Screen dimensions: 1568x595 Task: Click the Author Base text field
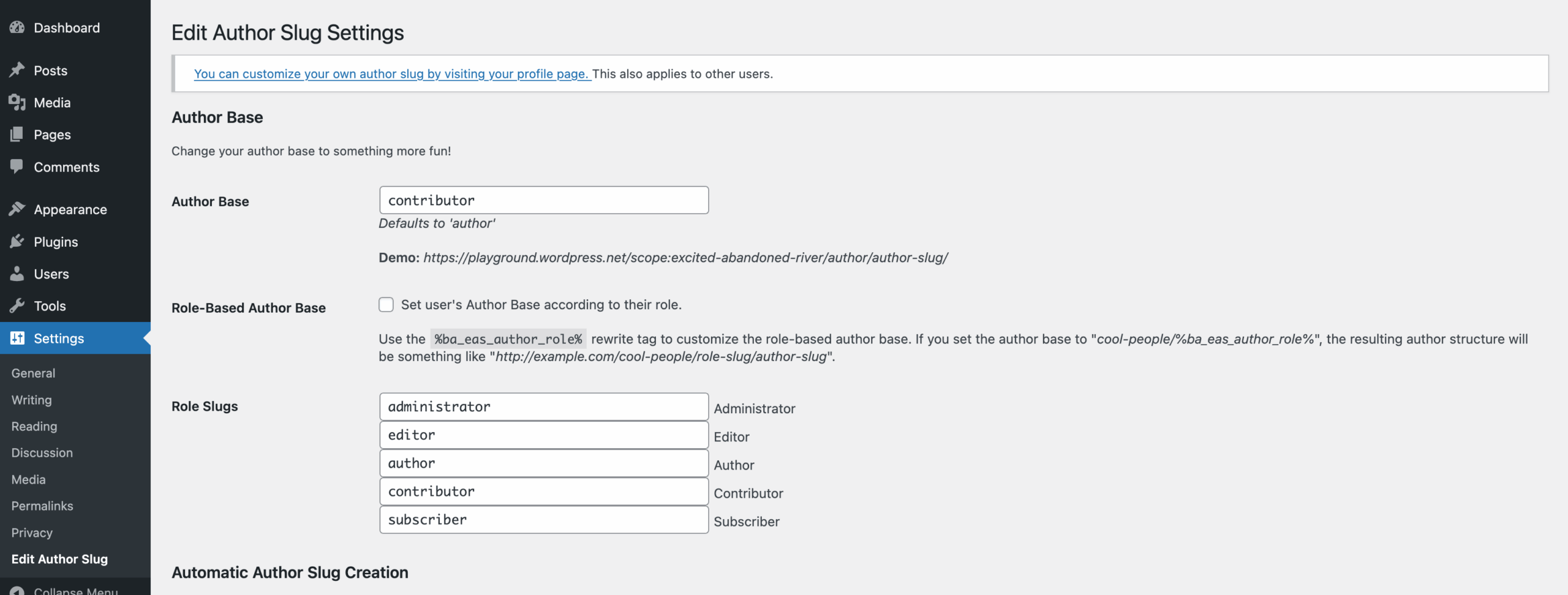pyautogui.click(x=543, y=200)
